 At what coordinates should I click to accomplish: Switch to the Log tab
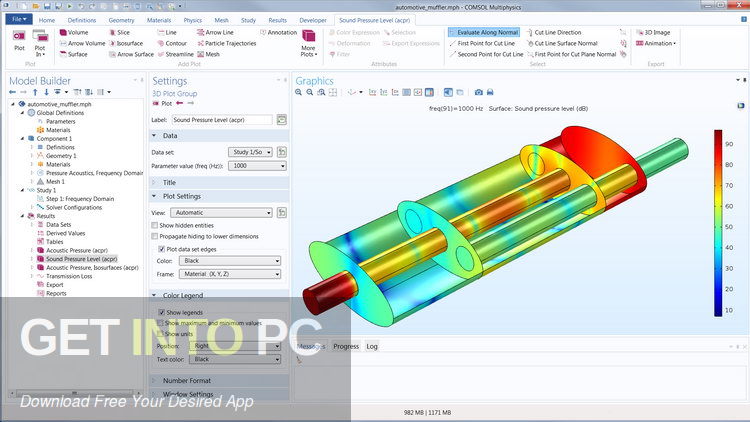372,346
